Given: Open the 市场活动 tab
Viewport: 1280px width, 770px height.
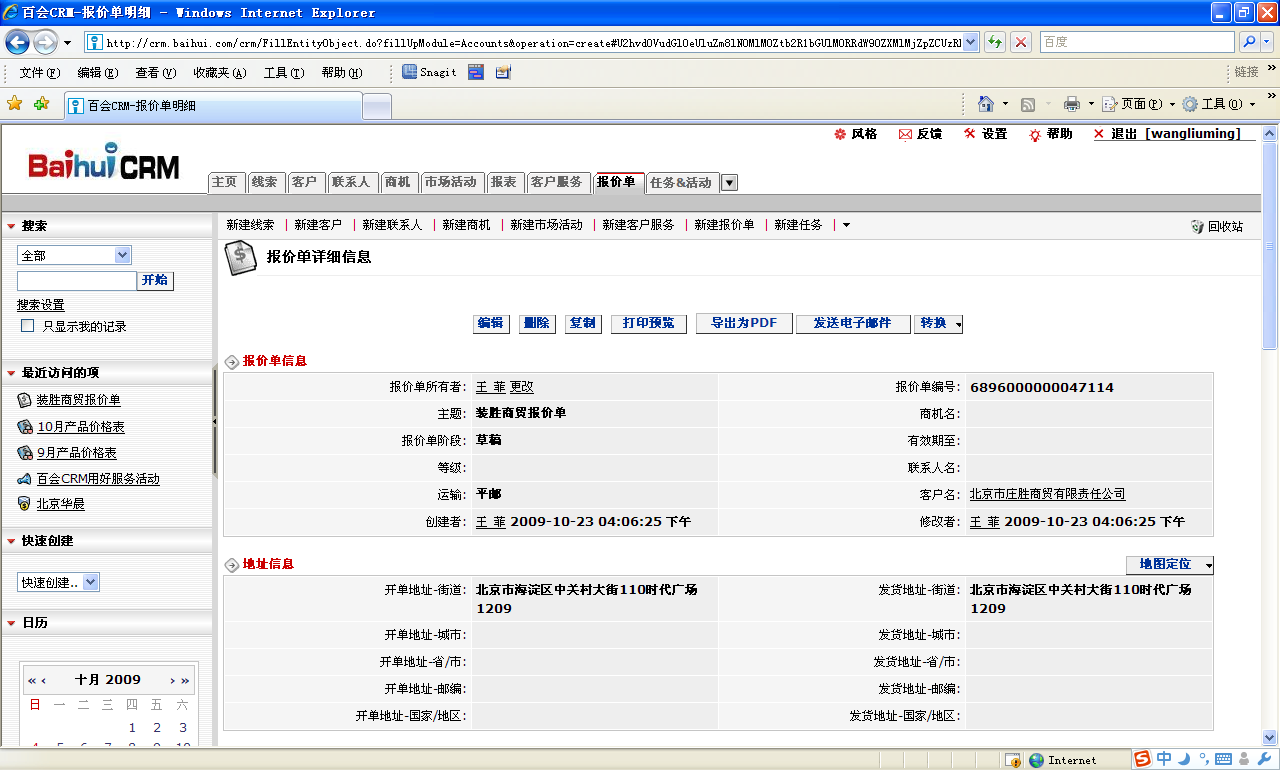Looking at the screenshot, I should click(x=450, y=182).
